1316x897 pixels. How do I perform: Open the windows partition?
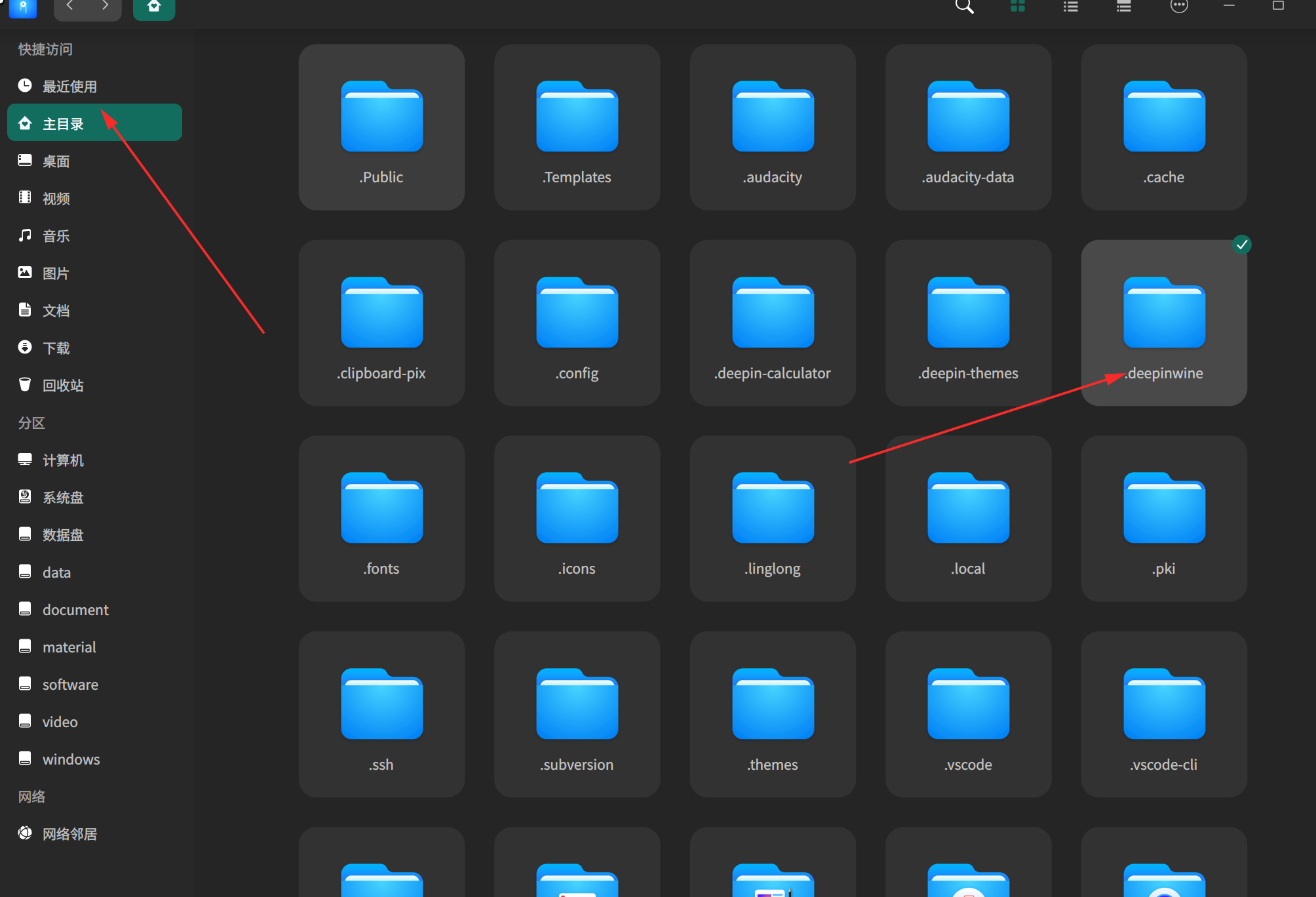click(71, 759)
